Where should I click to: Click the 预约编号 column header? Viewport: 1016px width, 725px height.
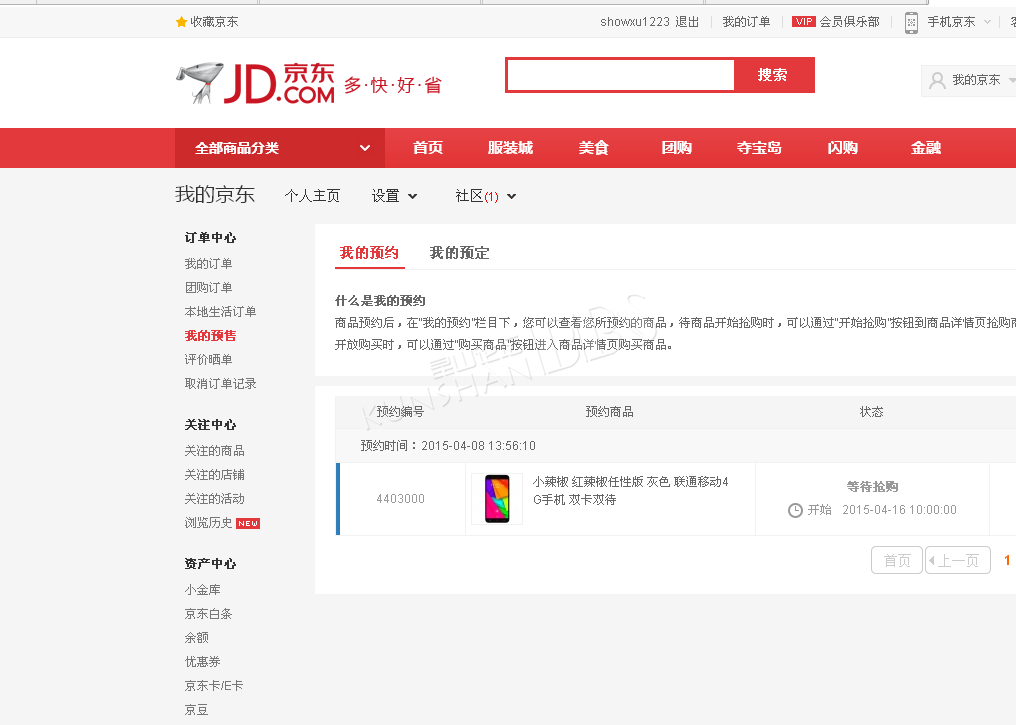click(x=400, y=412)
